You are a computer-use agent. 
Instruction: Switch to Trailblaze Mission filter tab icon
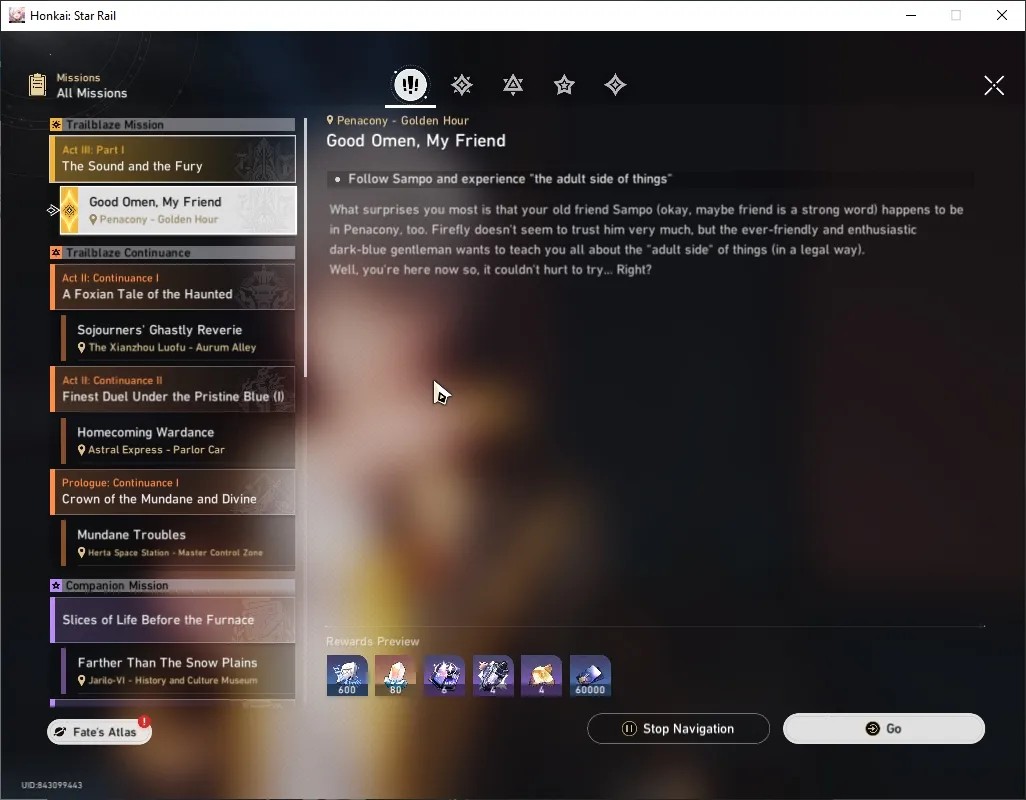[x=462, y=84]
